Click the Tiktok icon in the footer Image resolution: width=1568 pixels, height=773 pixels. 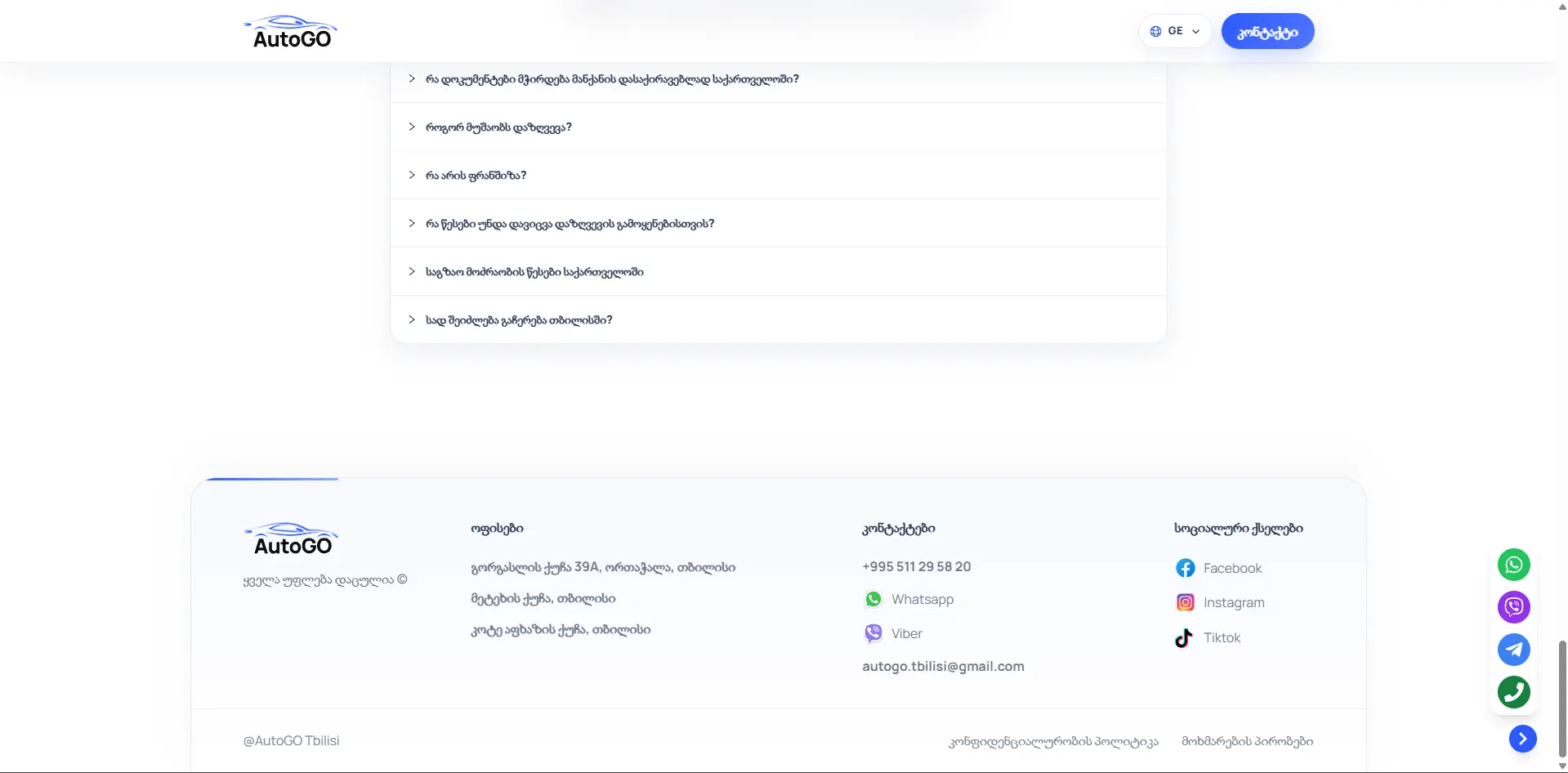pyautogui.click(x=1184, y=637)
